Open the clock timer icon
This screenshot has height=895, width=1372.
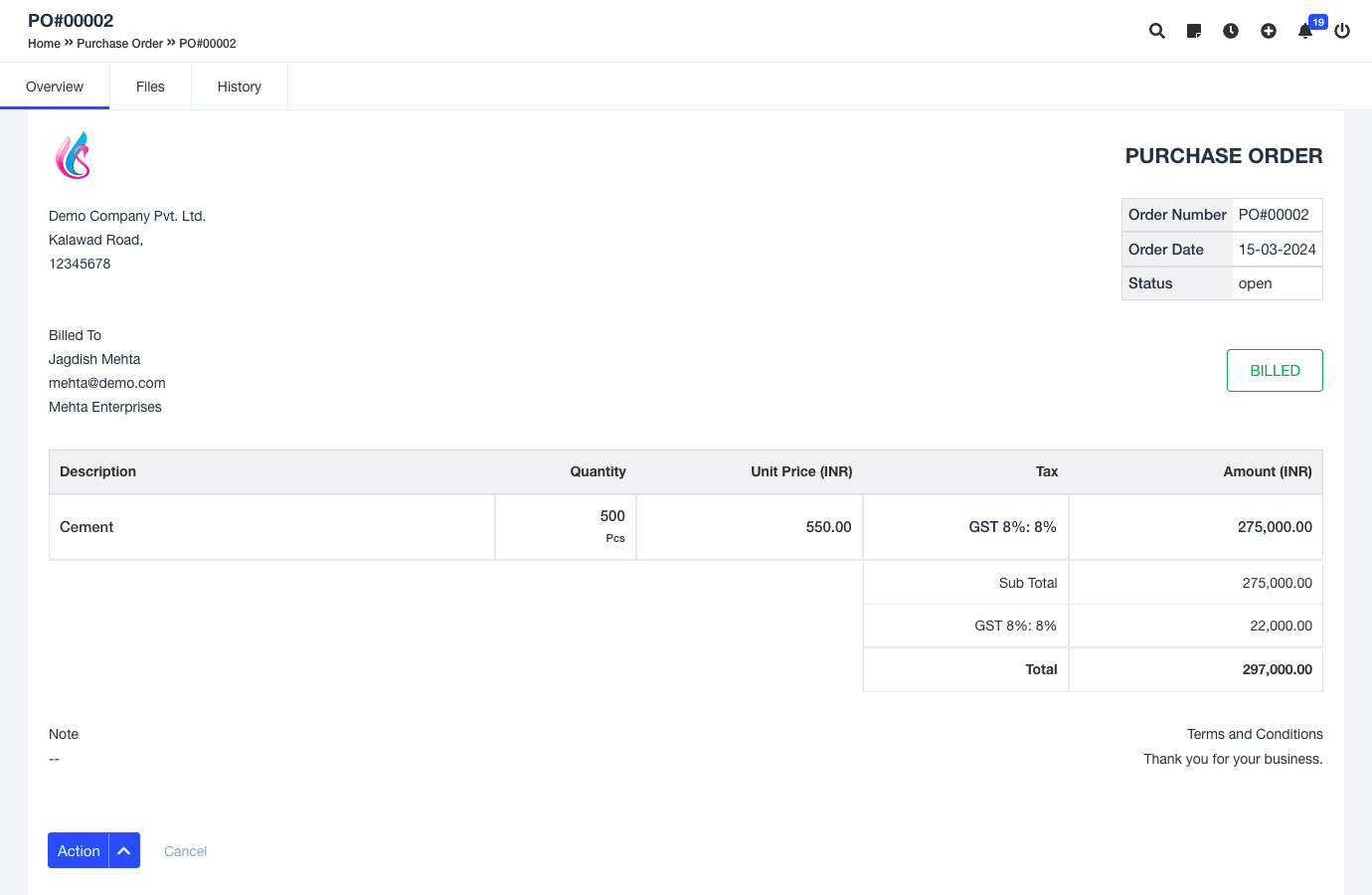[1231, 31]
